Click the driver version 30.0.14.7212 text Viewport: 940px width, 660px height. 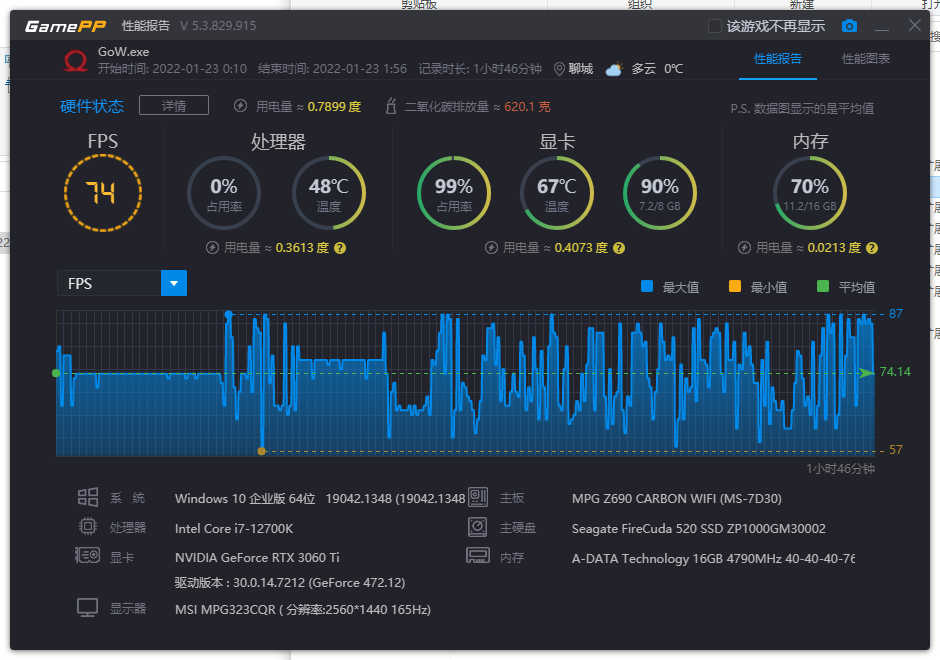point(290,583)
